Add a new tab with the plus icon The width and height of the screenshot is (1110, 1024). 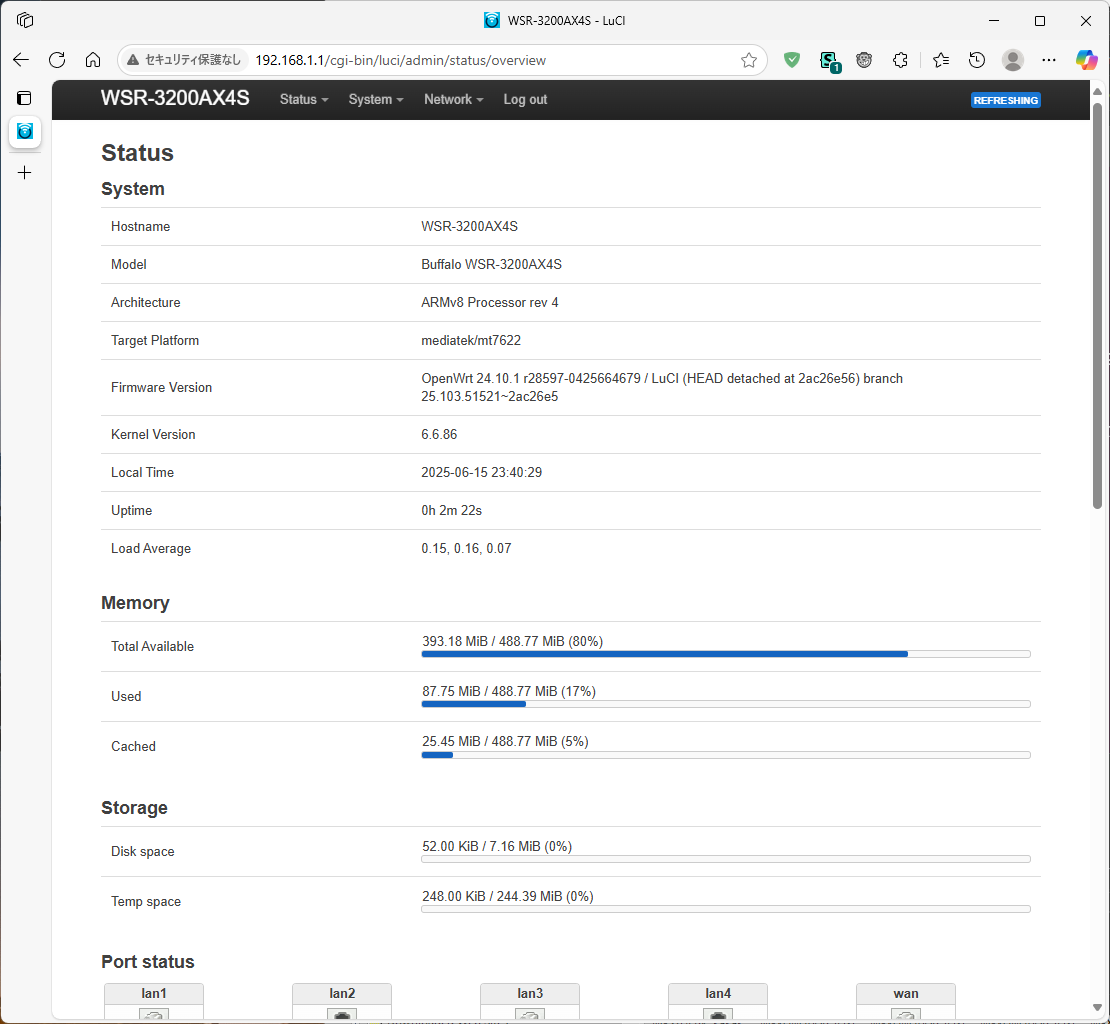pos(25,173)
